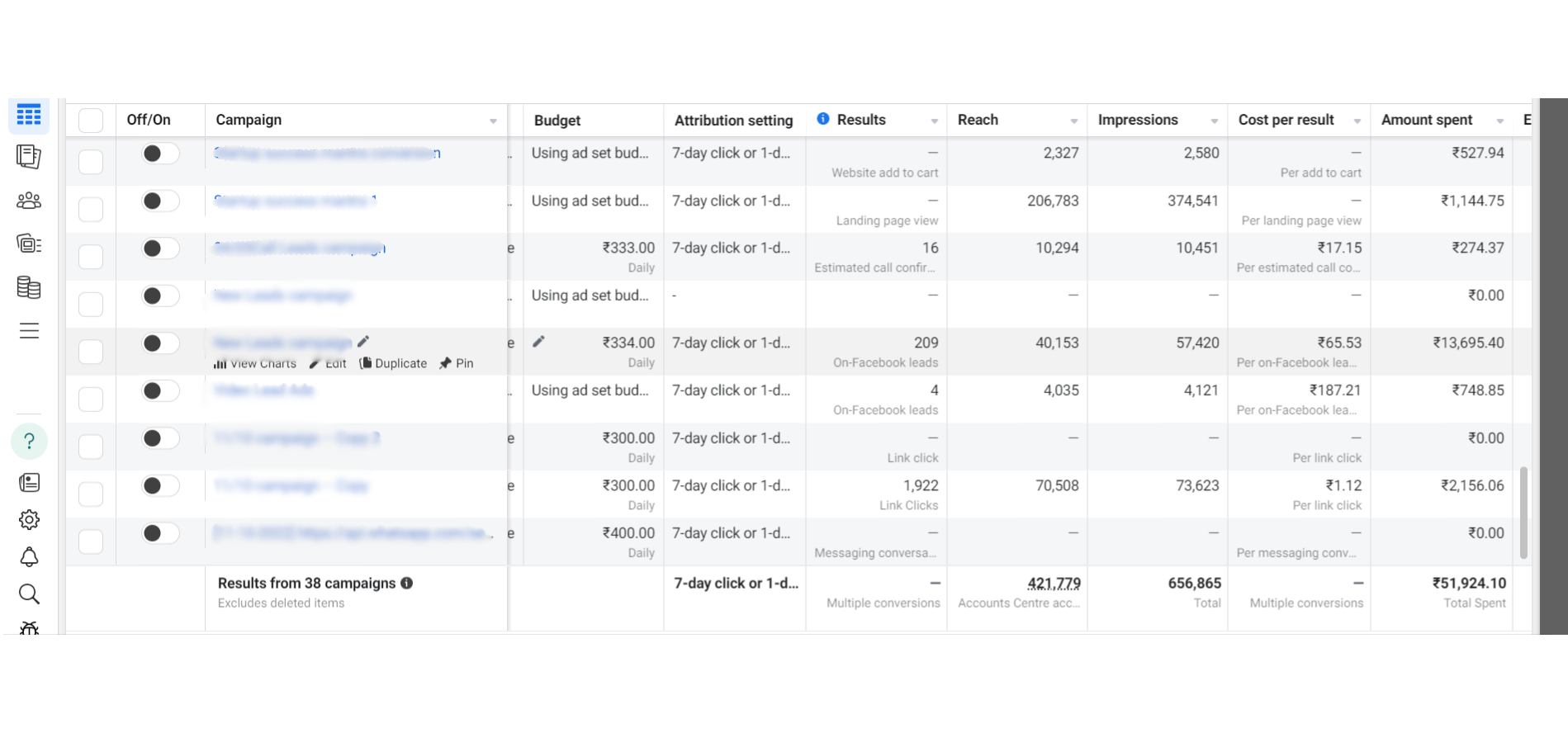
Task: Open View Charts for the hovered campaign
Action: 255,363
